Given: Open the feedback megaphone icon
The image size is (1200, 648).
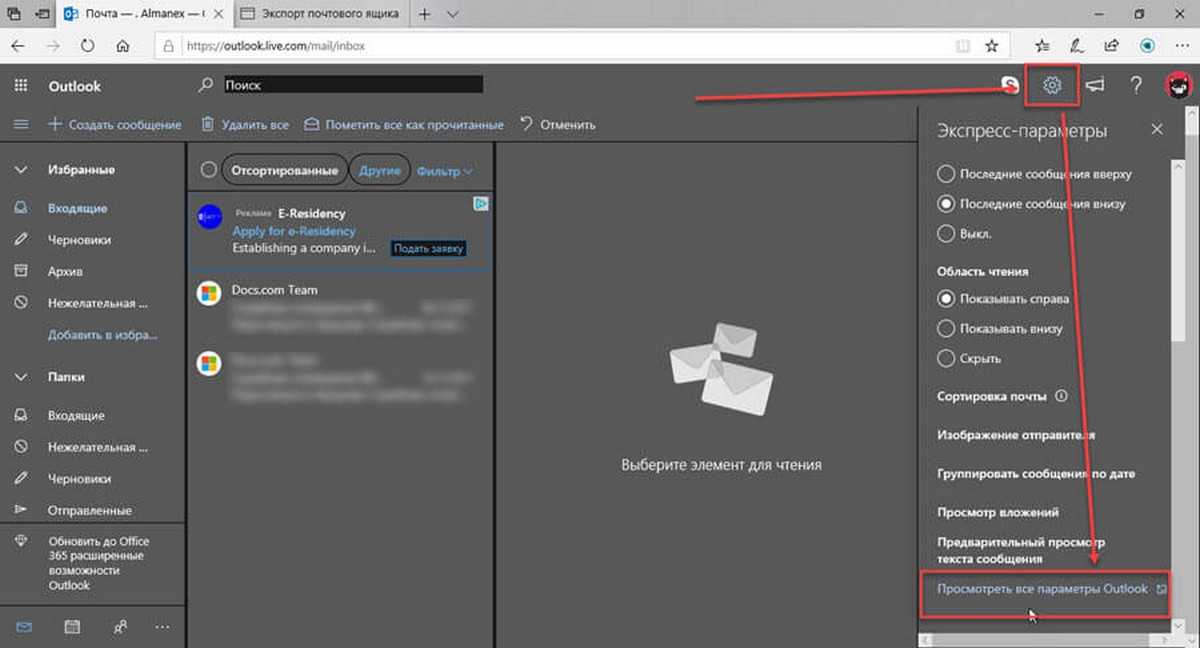Looking at the screenshot, I should pos(1095,86).
